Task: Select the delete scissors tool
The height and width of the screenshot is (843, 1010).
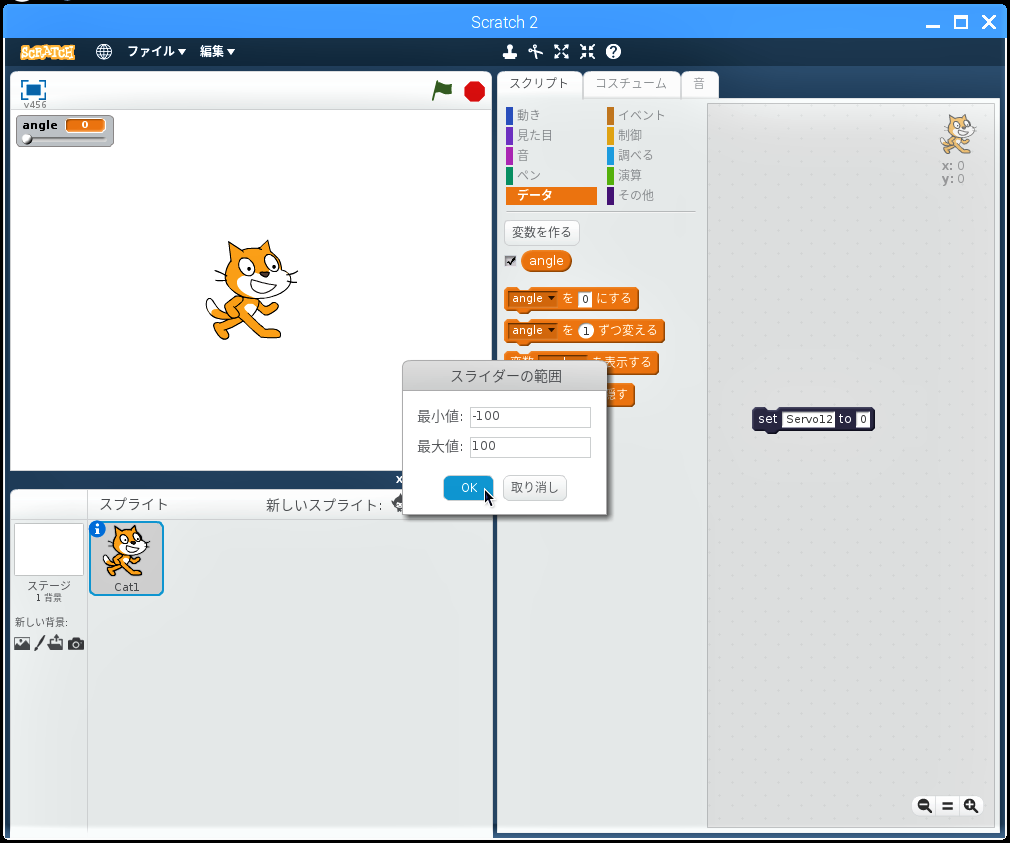Action: click(535, 52)
